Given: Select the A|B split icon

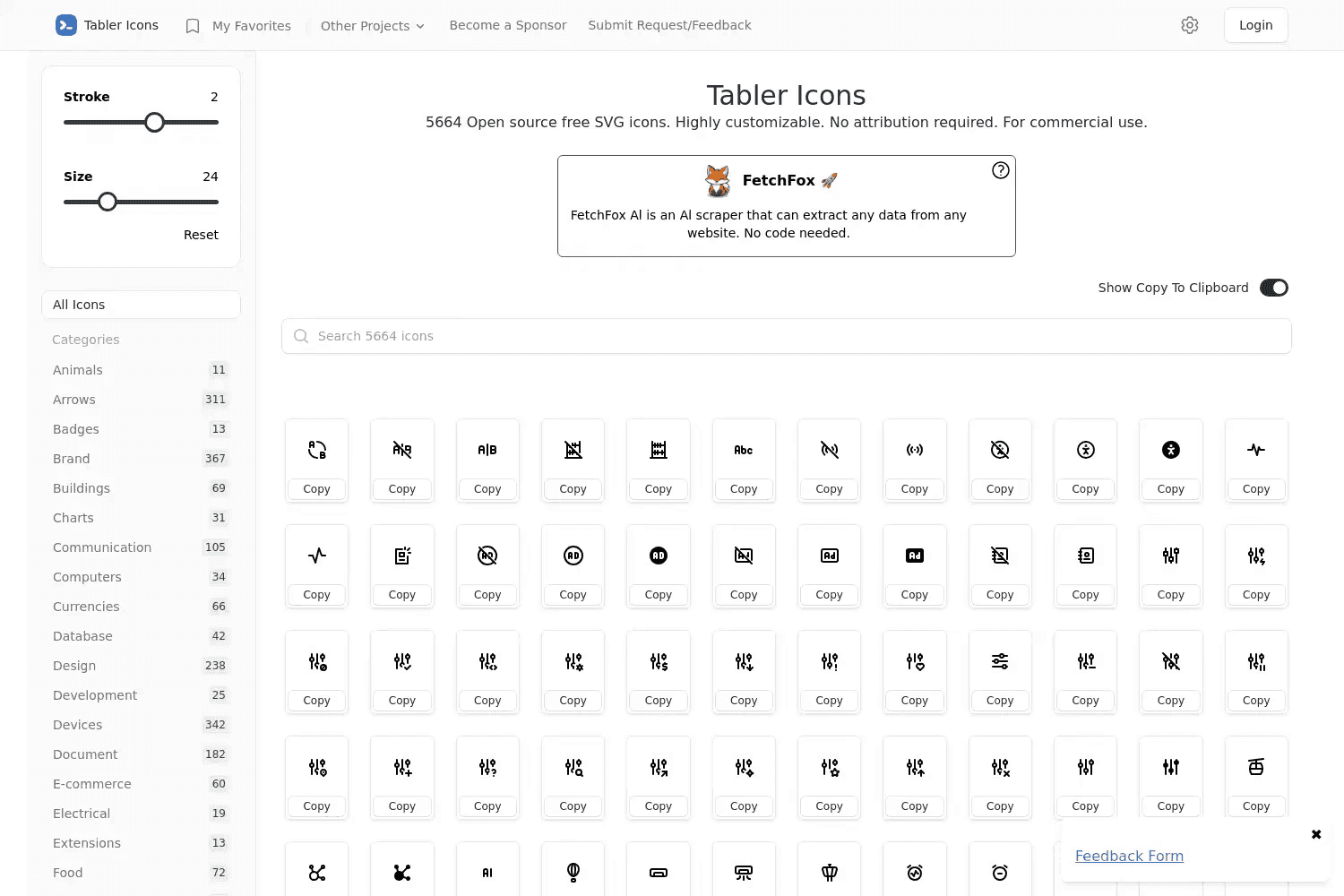Looking at the screenshot, I should coord(487,450).
